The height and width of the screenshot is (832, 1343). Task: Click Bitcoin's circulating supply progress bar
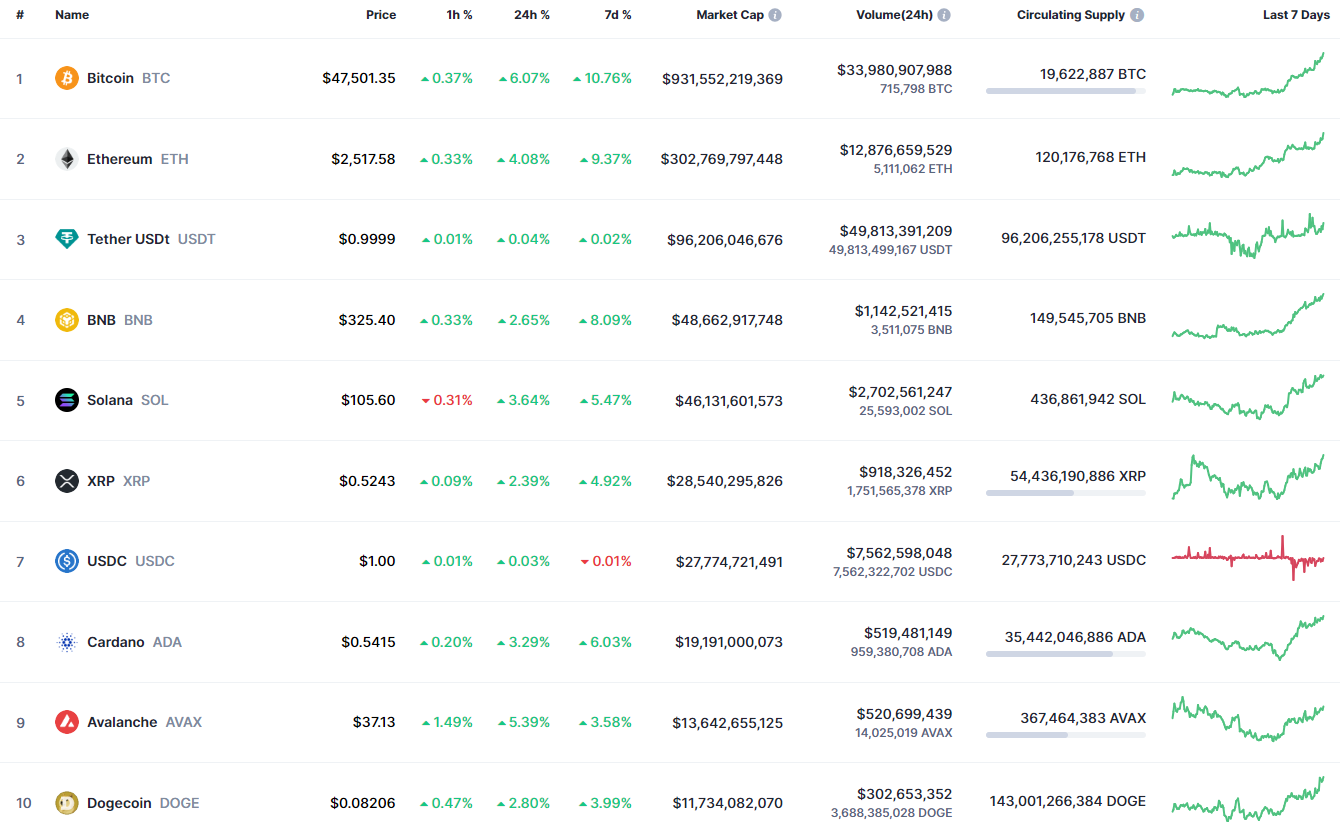point(1065,91)
